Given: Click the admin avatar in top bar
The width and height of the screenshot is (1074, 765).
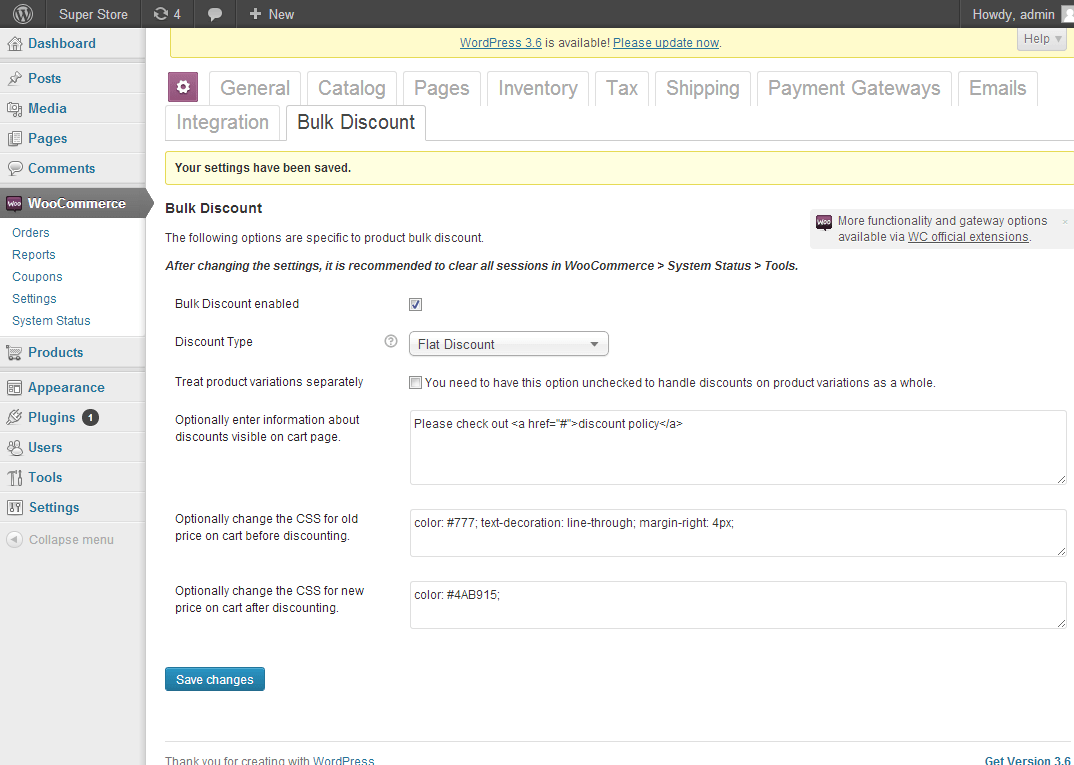Looking at the screenshot, I should click(1068, 14).
